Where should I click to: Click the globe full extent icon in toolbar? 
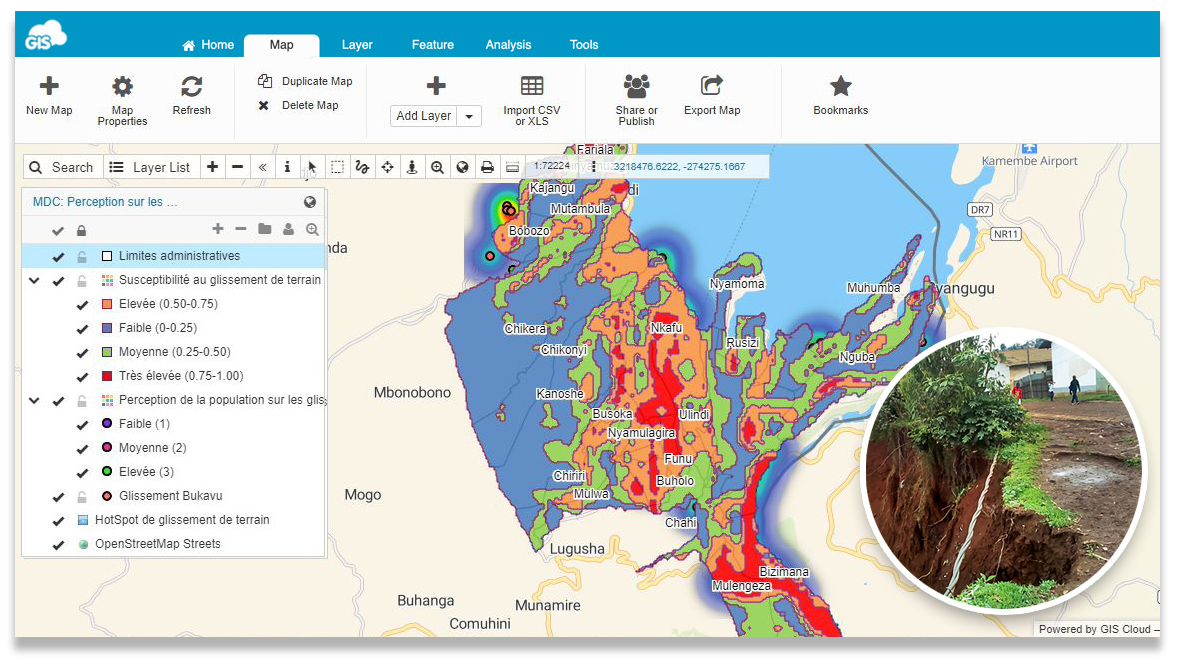[x=462, y=167]
